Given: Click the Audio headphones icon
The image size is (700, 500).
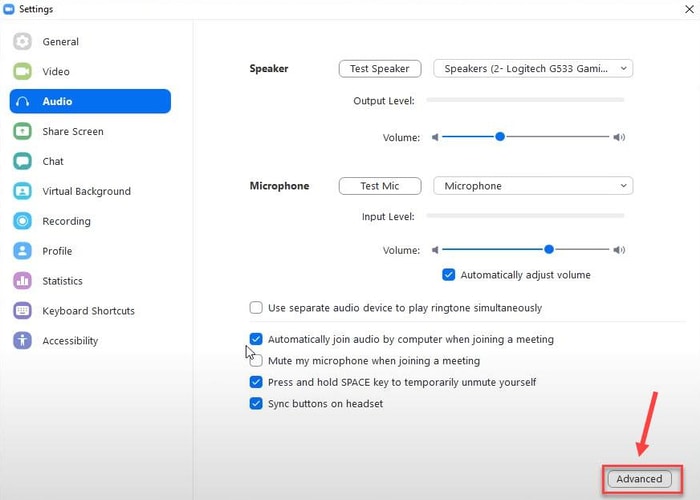Looking at the screenshot, I should click(x=22, y=102).
